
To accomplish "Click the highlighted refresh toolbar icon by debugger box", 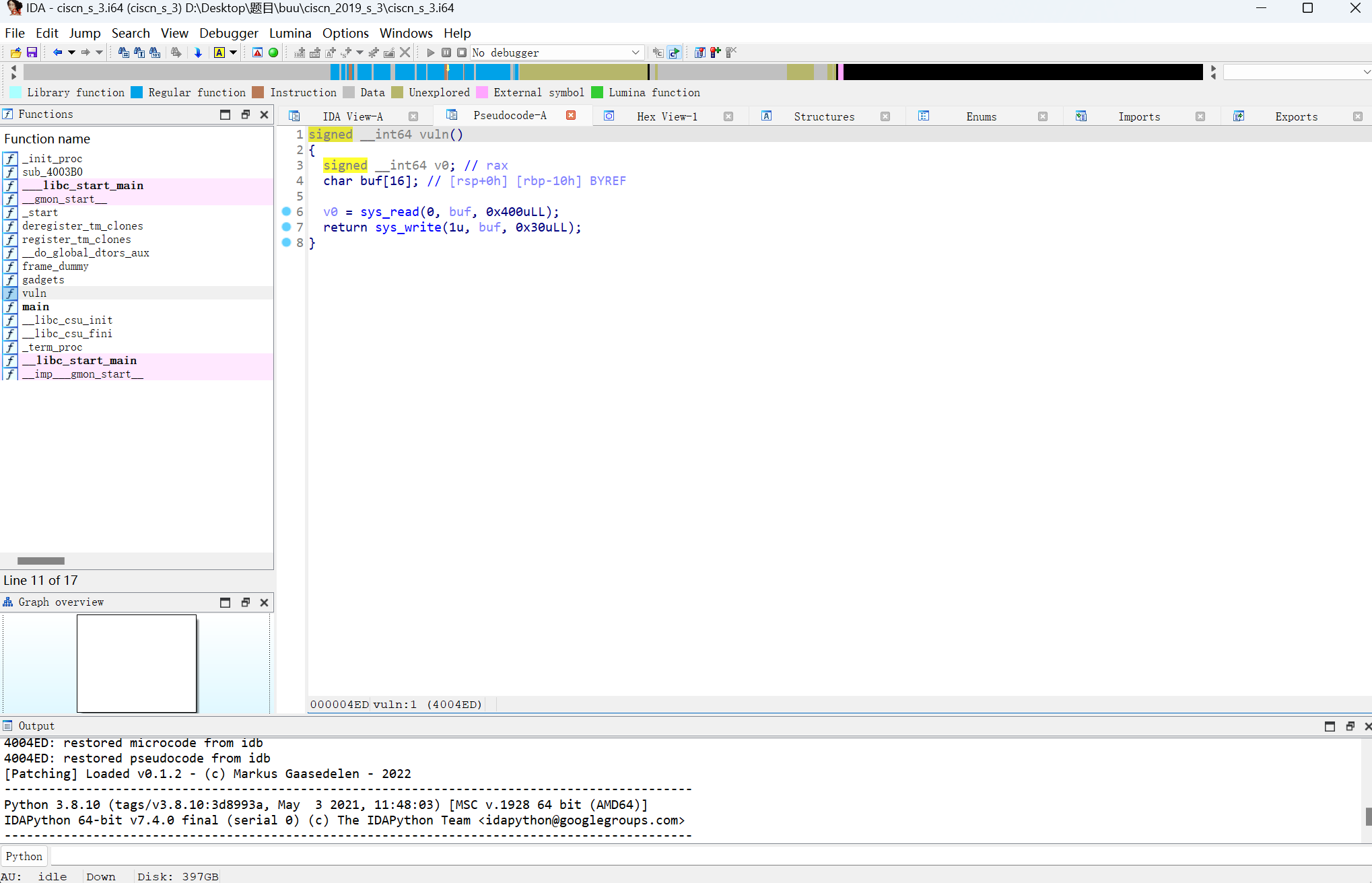I will point(674,52).
